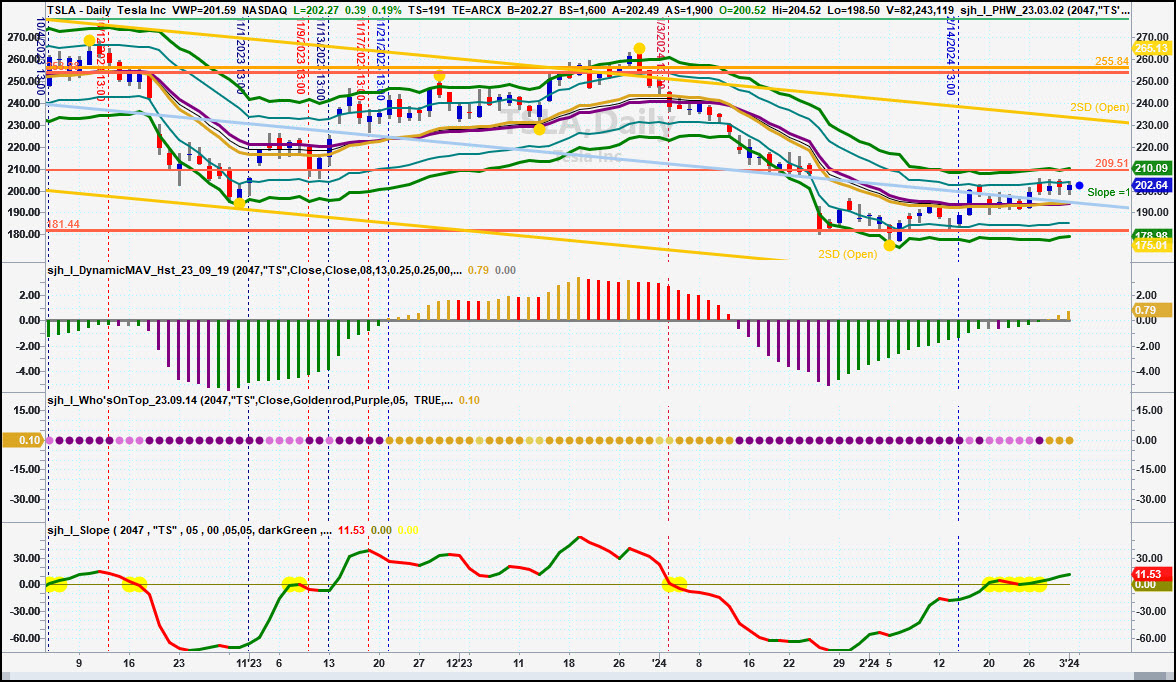Select the yellow 175.01 price axis marker
The width and height of the screenshot is (1176, 682).
coord(1151,245)
